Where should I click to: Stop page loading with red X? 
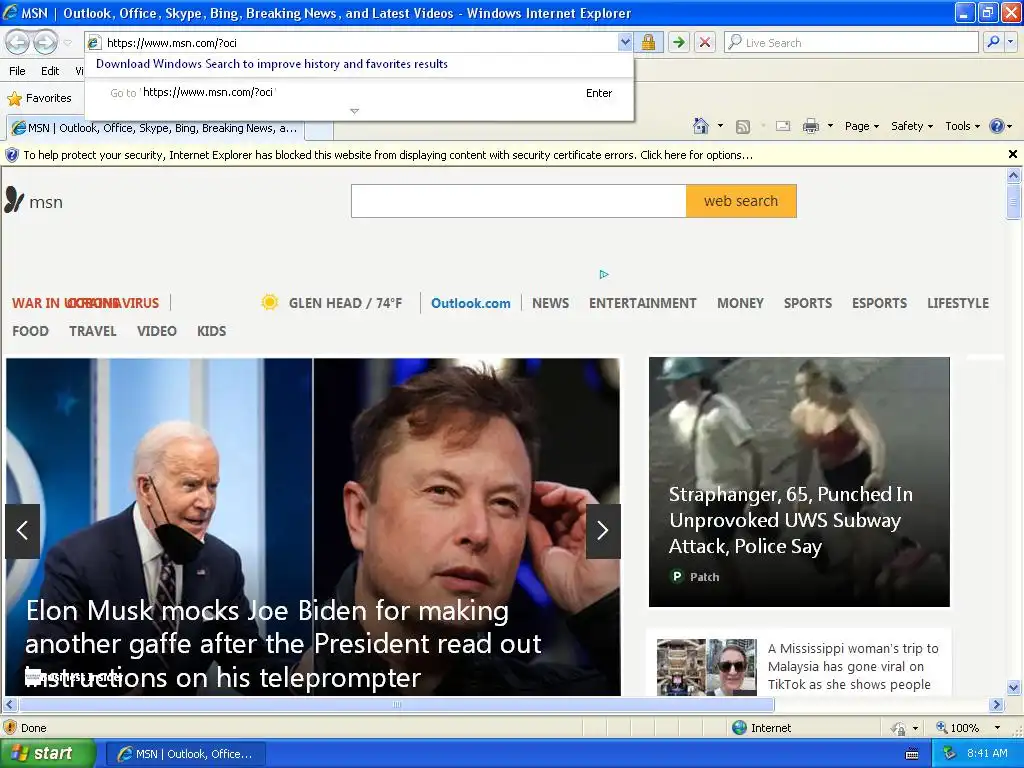(705, 42)
